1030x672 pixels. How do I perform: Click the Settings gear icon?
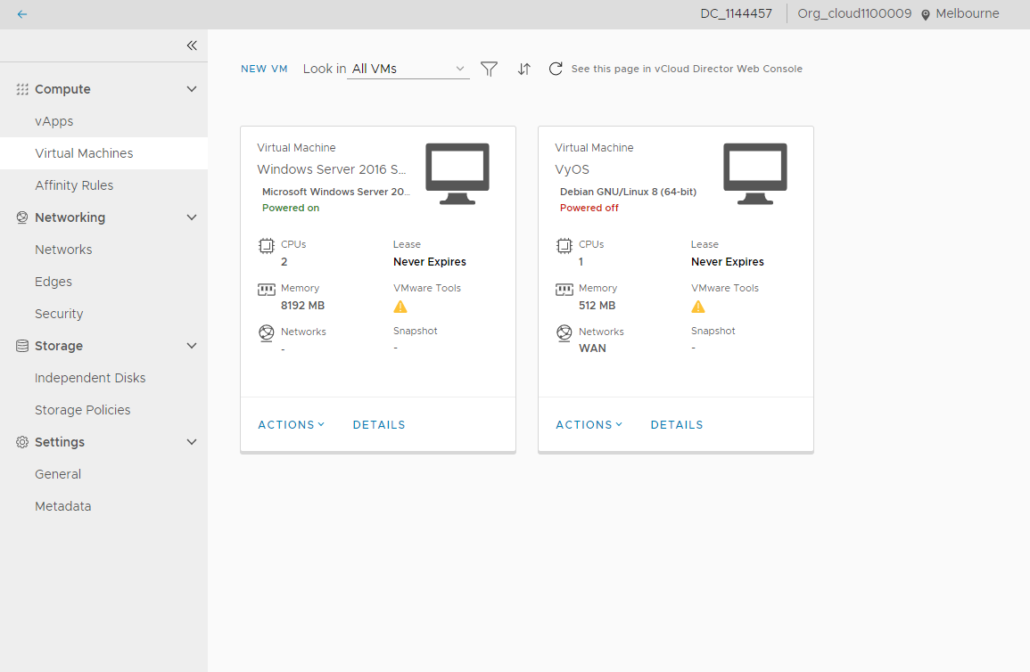point(22,442)
